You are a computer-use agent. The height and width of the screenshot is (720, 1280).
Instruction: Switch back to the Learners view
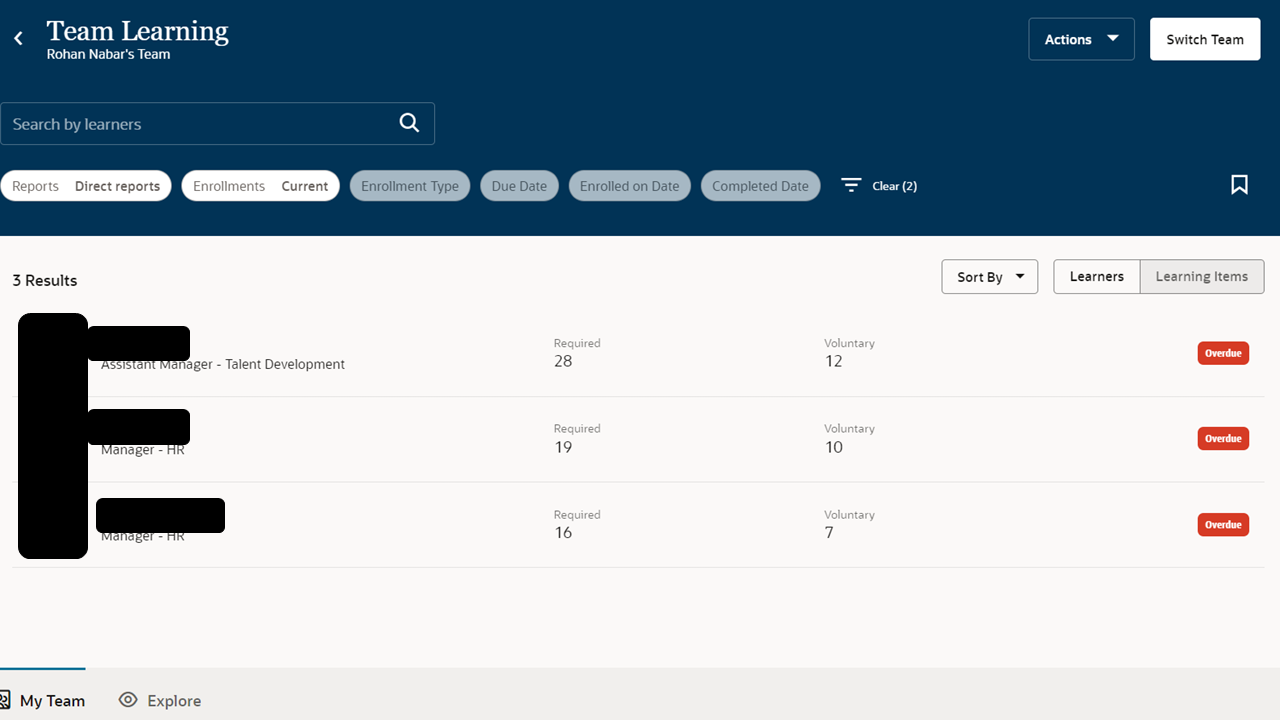coord(1096,276)
